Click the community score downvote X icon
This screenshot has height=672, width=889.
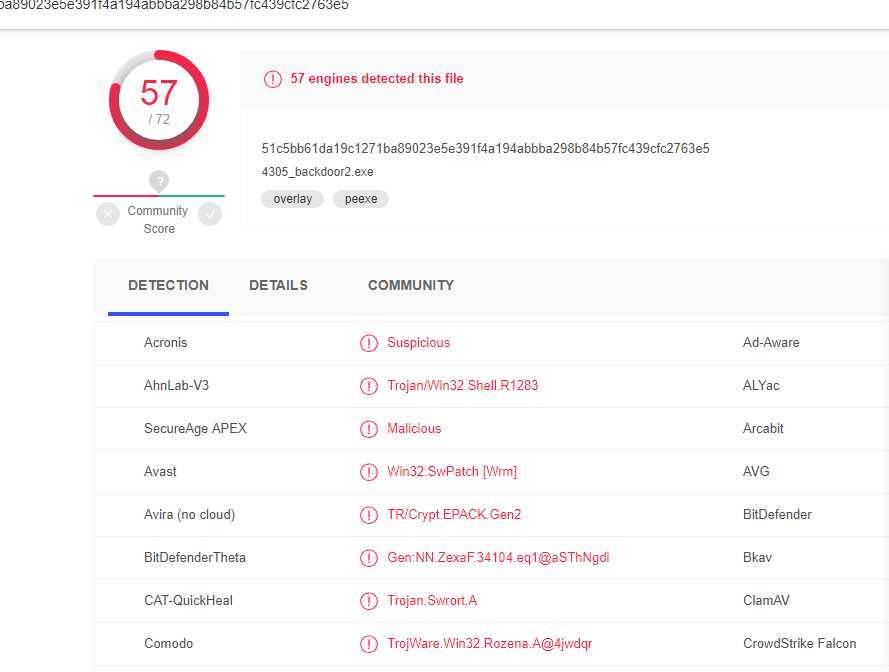point(108,214)
